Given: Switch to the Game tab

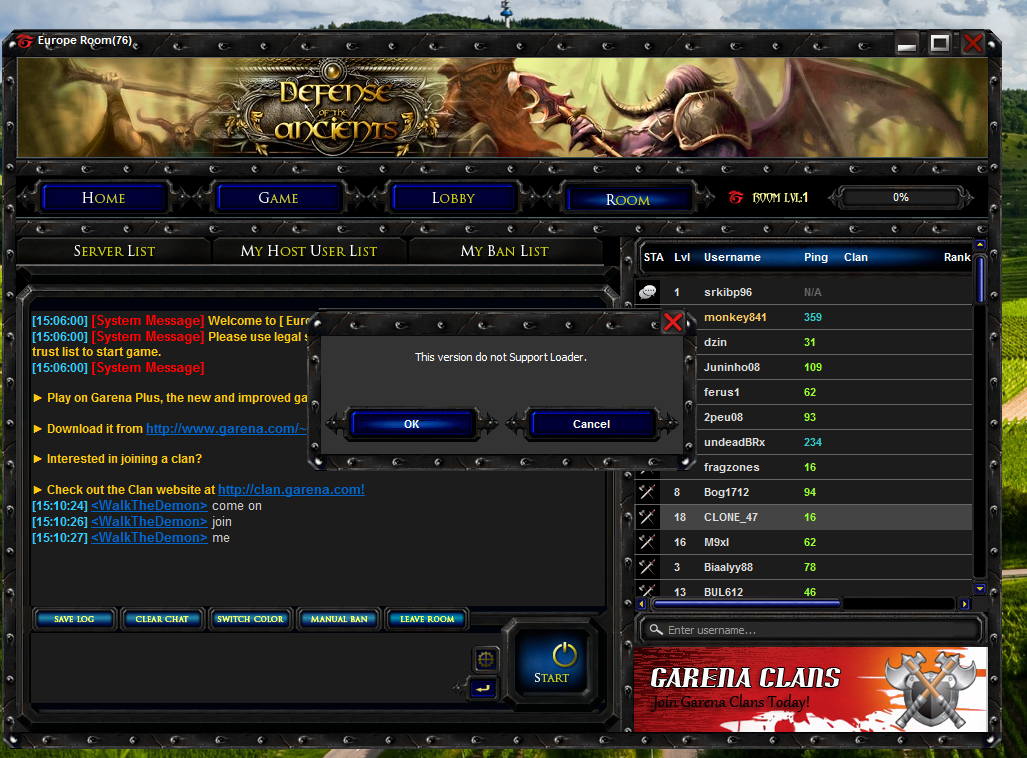Looking at the screenshot, I should pos(278,198).
